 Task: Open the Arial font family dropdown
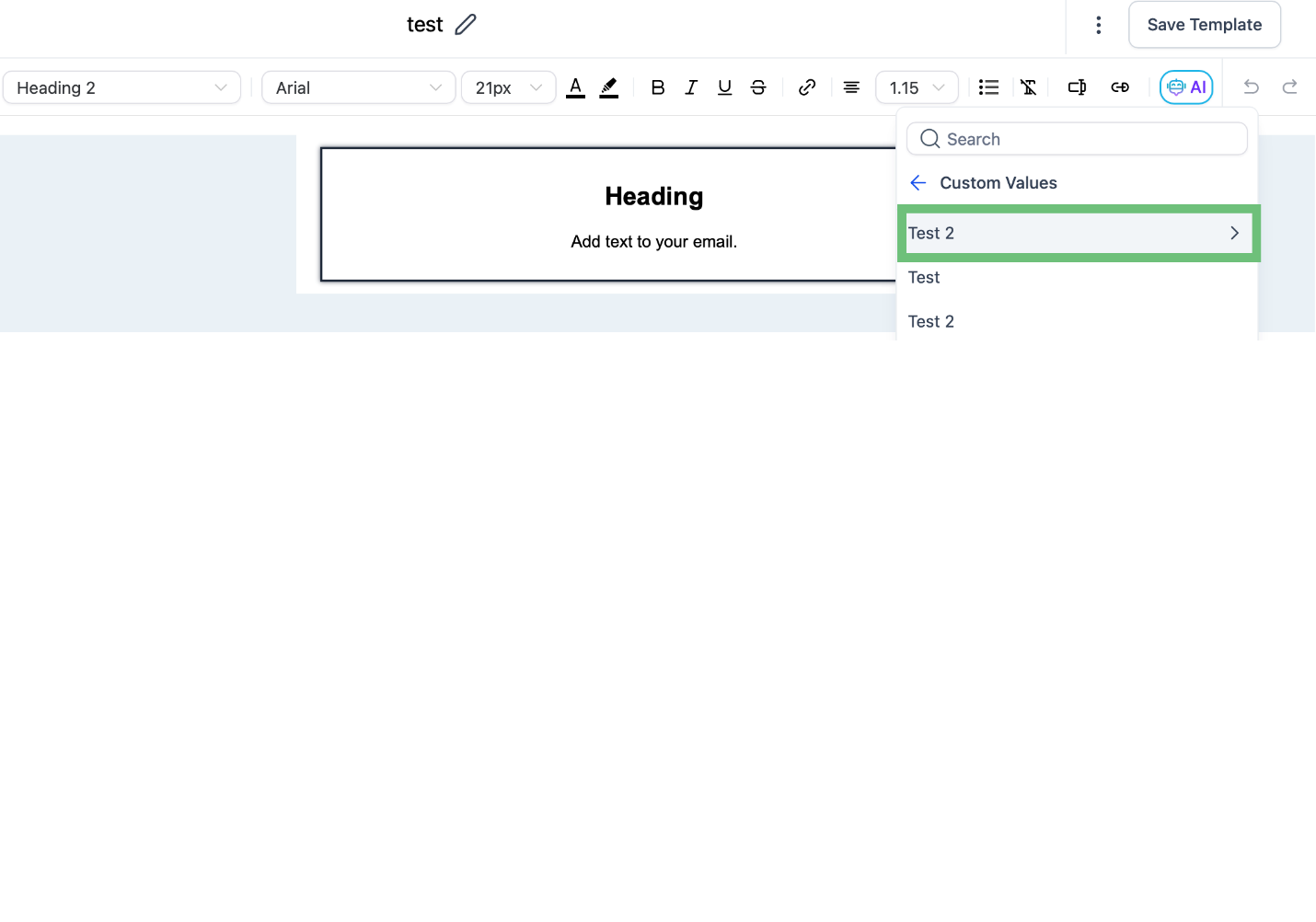pos(359,87)
